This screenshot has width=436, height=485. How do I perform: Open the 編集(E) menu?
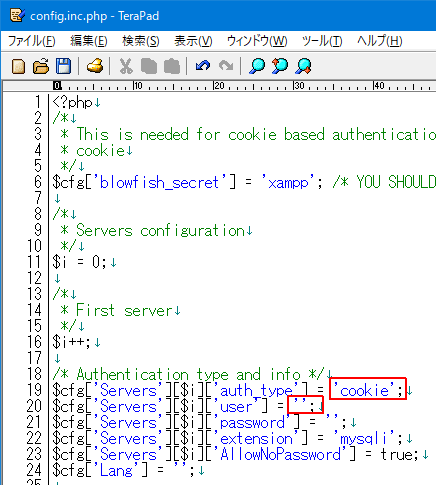pyautogui.click(x=89, y=41)
